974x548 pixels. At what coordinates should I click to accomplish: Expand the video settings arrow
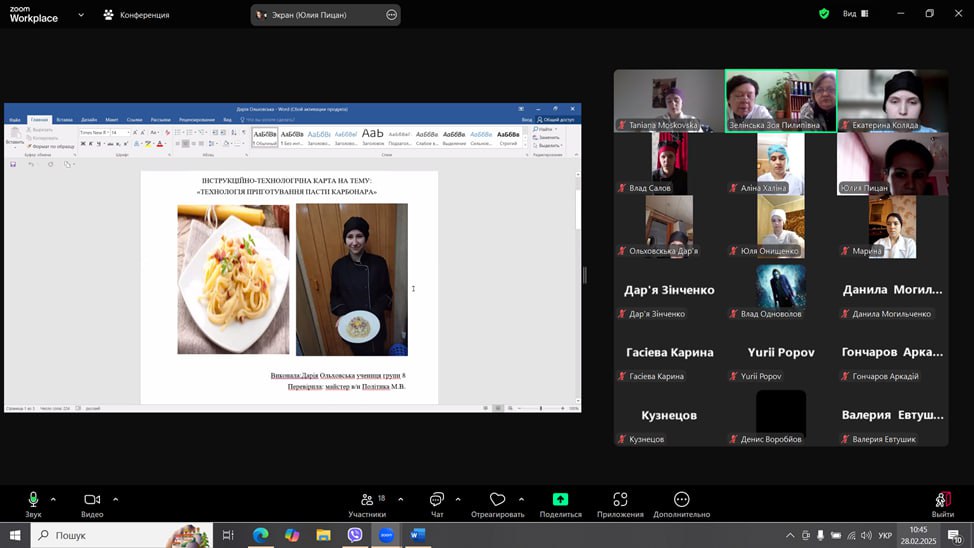pyautogui.click(x=115, y=499)
